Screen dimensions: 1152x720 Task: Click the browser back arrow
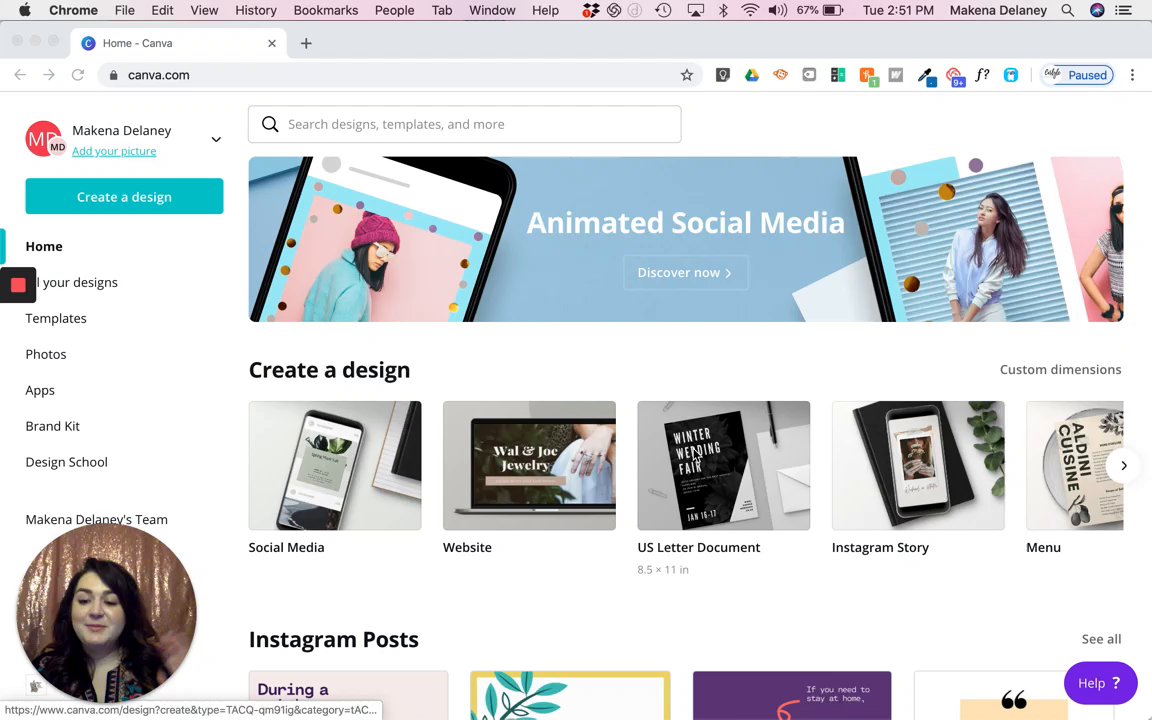[20, 75]
